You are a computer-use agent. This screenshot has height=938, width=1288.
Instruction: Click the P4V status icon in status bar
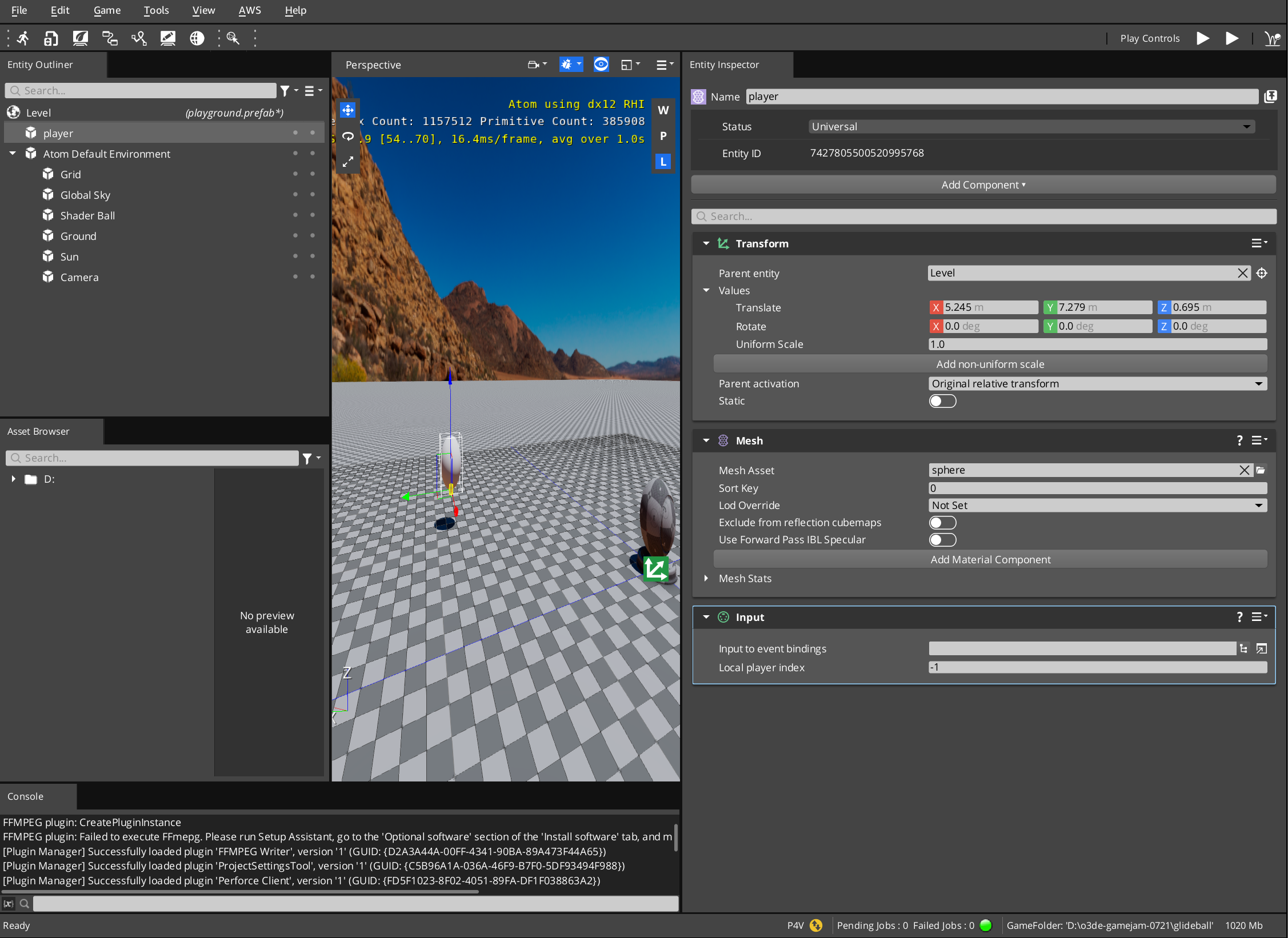(x=816, y=925)
